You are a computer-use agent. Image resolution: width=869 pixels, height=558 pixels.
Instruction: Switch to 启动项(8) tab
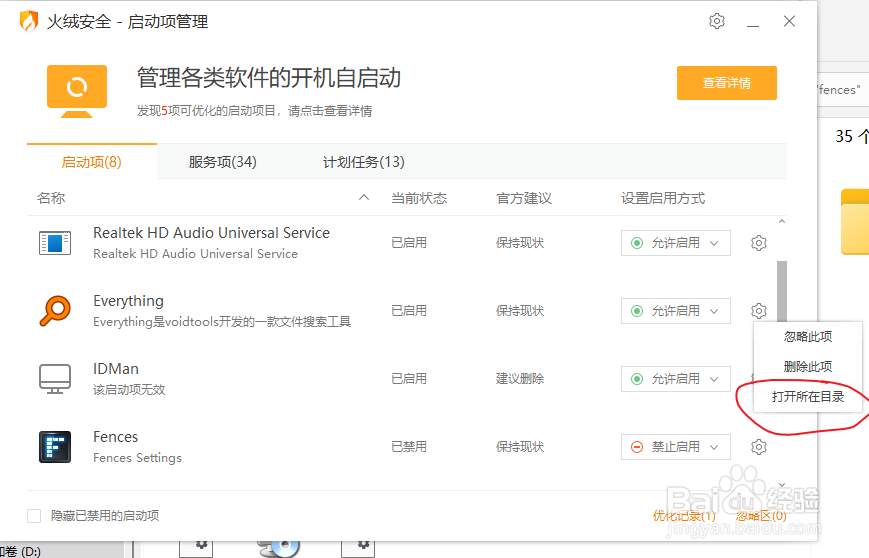[x=91, y=162]
